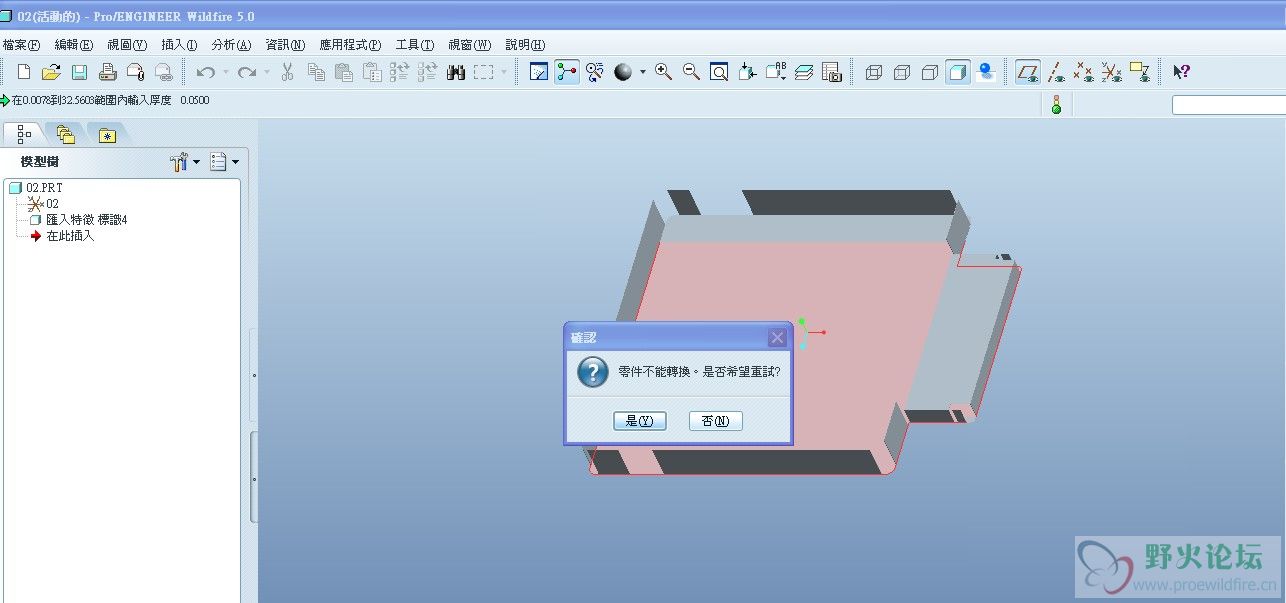Create a new file with the blank page icon
The height and width of the screenshot is (603, 1286).
click(24, 72)
